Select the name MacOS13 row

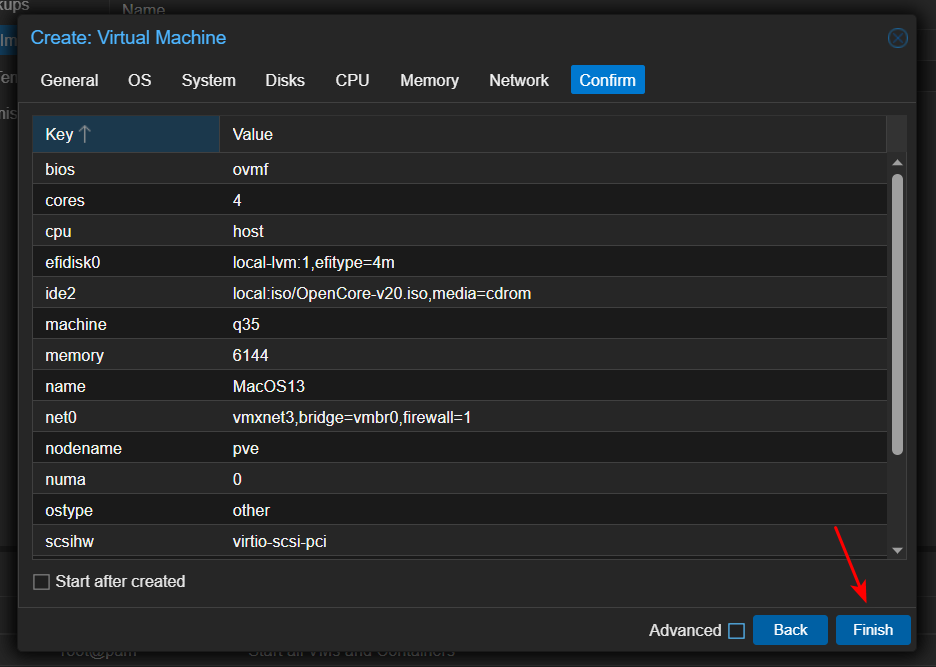460,386
